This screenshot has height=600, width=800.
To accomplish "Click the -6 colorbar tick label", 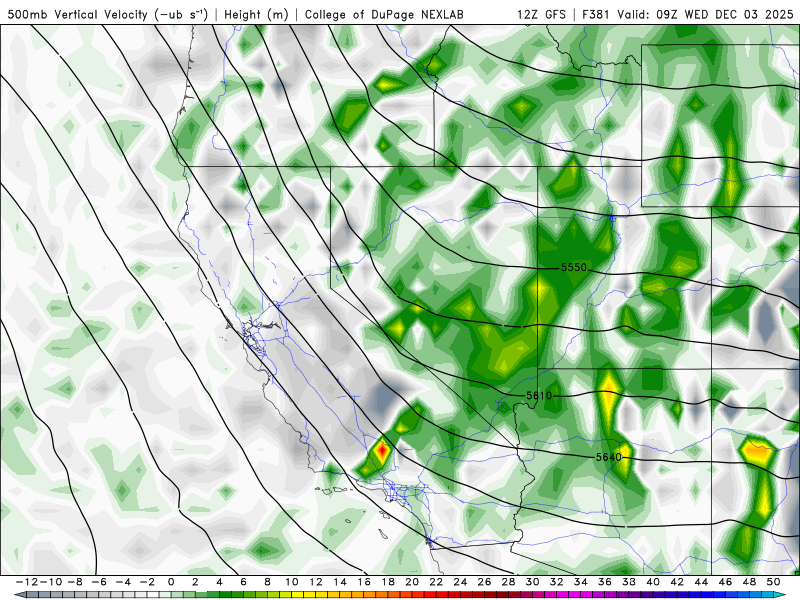I will pos(99,582).
